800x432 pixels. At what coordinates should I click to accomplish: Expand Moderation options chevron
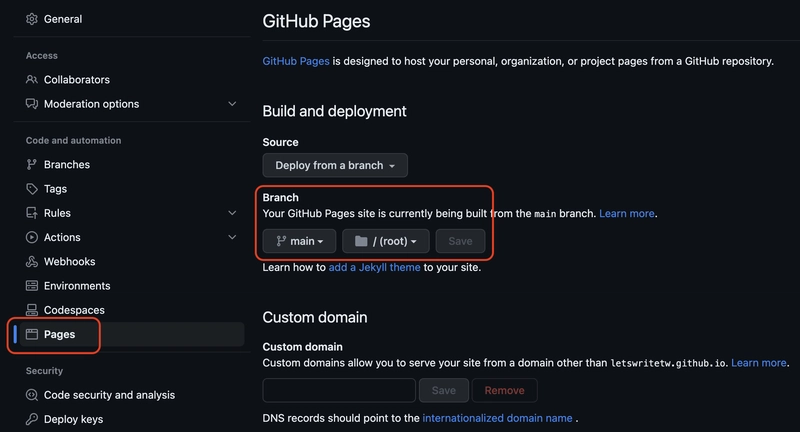232,104
